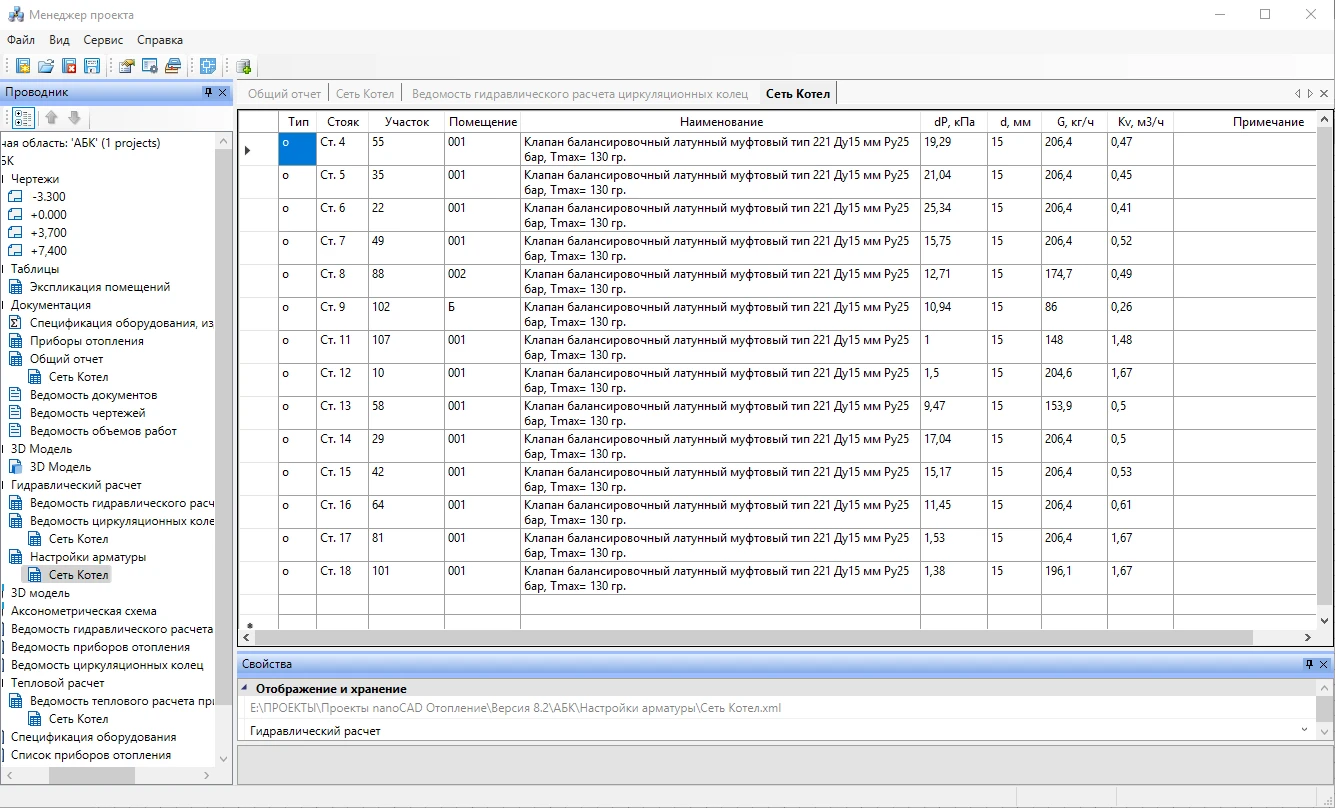Viewport: 1335px width, 808px height.
Task: Click the blue crosshair drawing icon in toolbar
Action: (208, 66)
